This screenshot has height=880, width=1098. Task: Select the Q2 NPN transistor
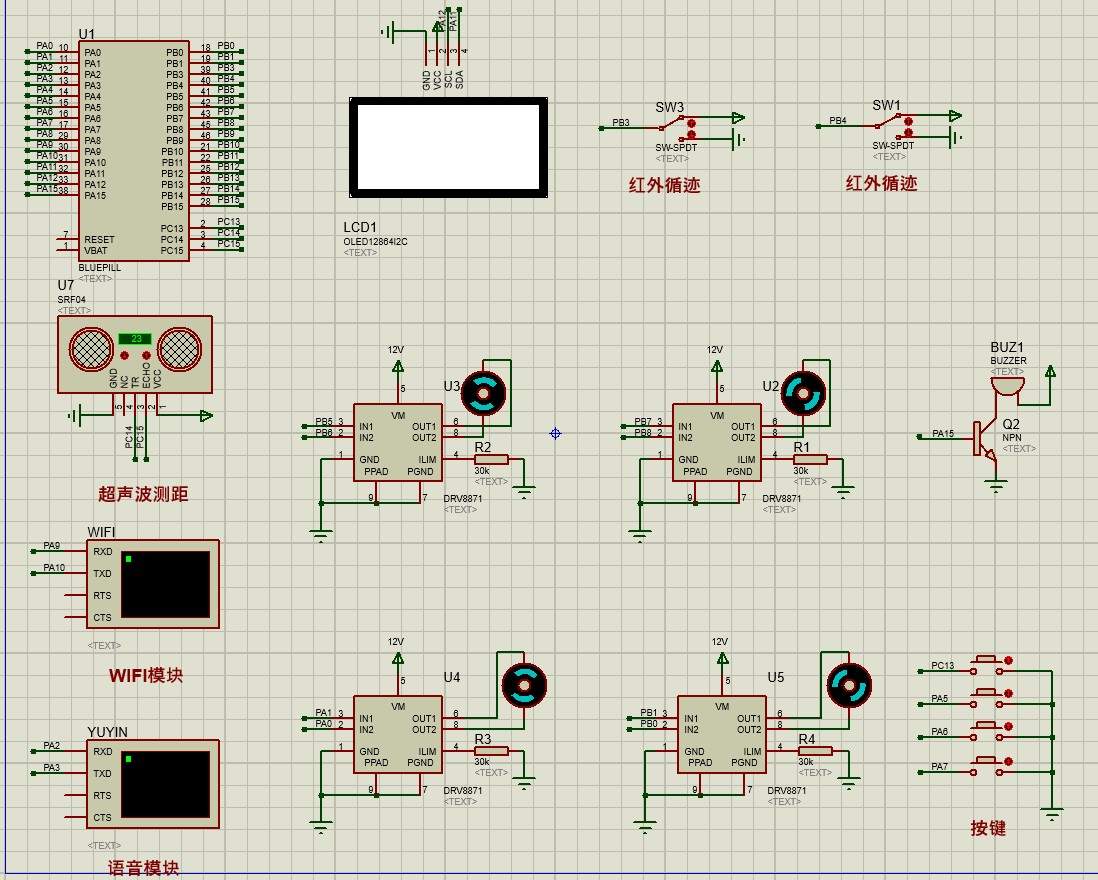(x=985, y=441)
